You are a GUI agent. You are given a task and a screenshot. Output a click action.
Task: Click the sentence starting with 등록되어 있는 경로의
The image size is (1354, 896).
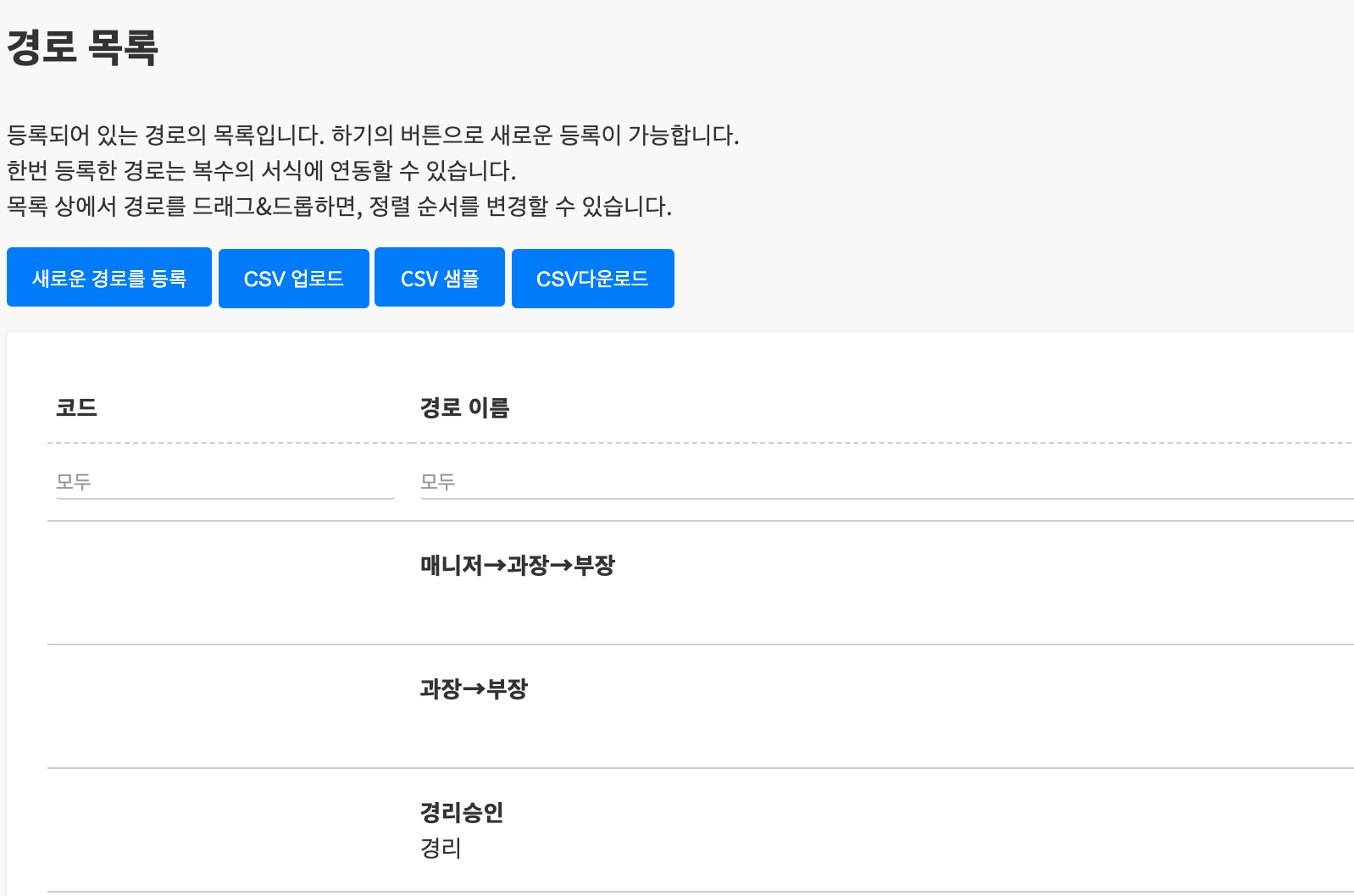click(x=373, y=136)
